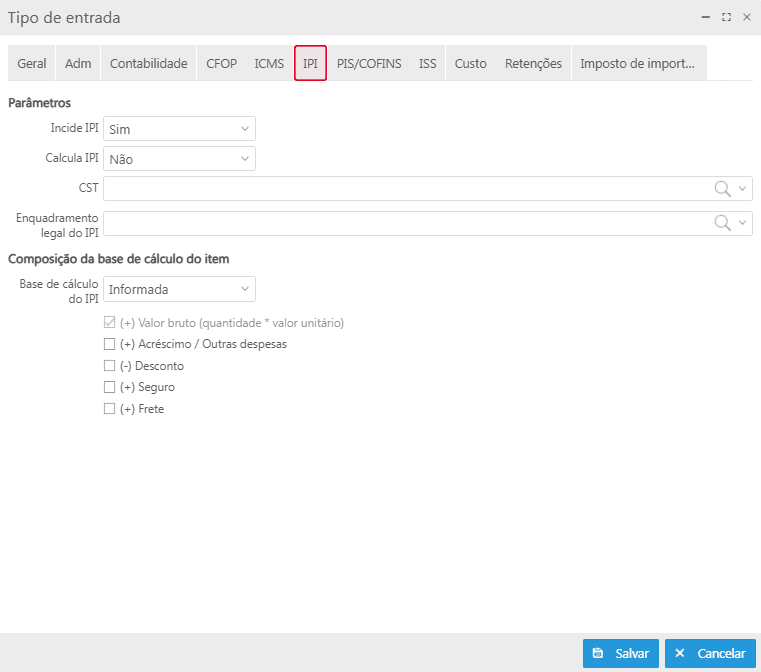Click inside the Enquadramento legal do IPI field
The image size is (761, 672).
400,223
